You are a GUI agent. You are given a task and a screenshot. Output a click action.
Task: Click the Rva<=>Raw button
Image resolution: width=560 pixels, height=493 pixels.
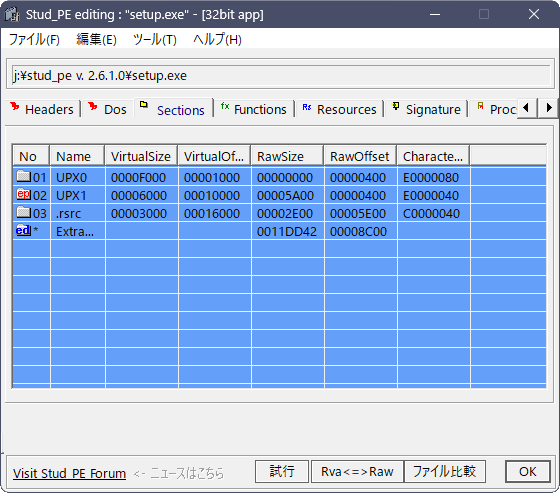click(357, 472)
